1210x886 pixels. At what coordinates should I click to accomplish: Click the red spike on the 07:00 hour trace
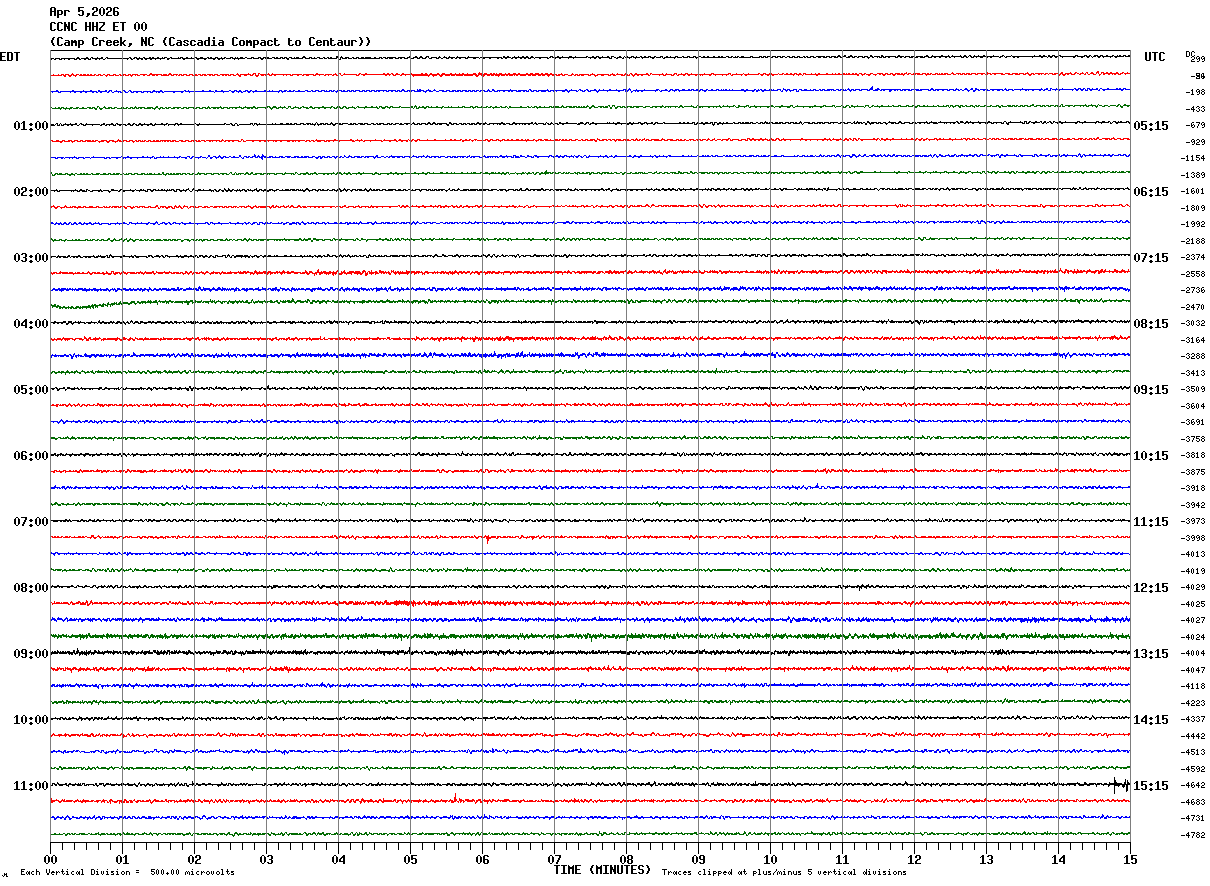tap(487, 539)
